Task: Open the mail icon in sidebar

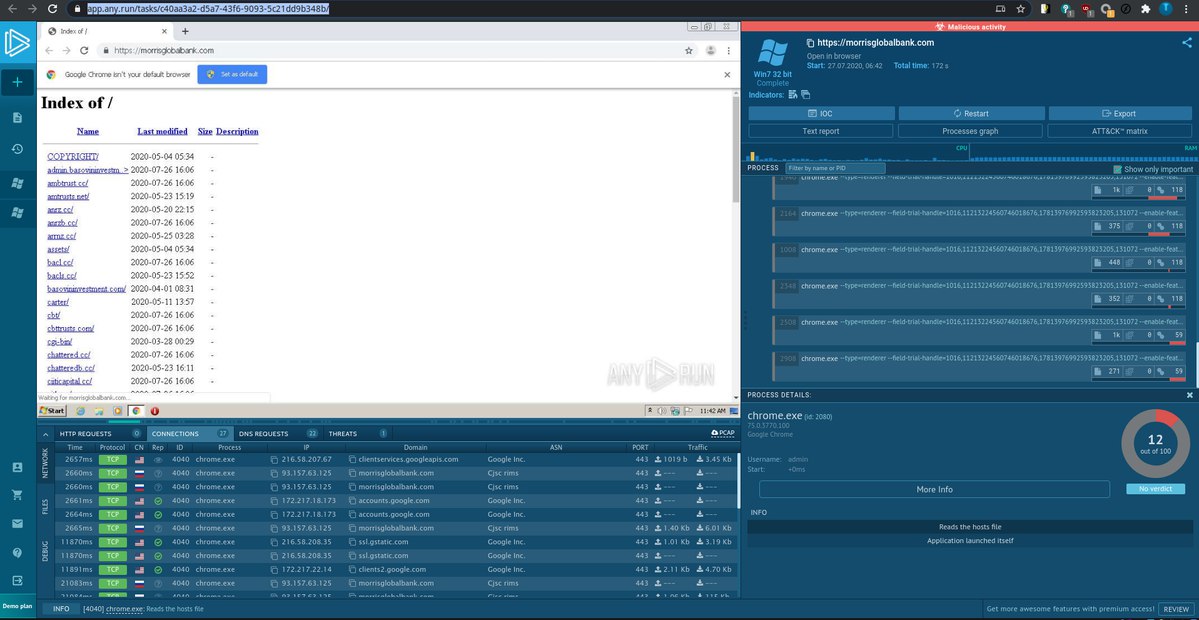Action: 18,524
